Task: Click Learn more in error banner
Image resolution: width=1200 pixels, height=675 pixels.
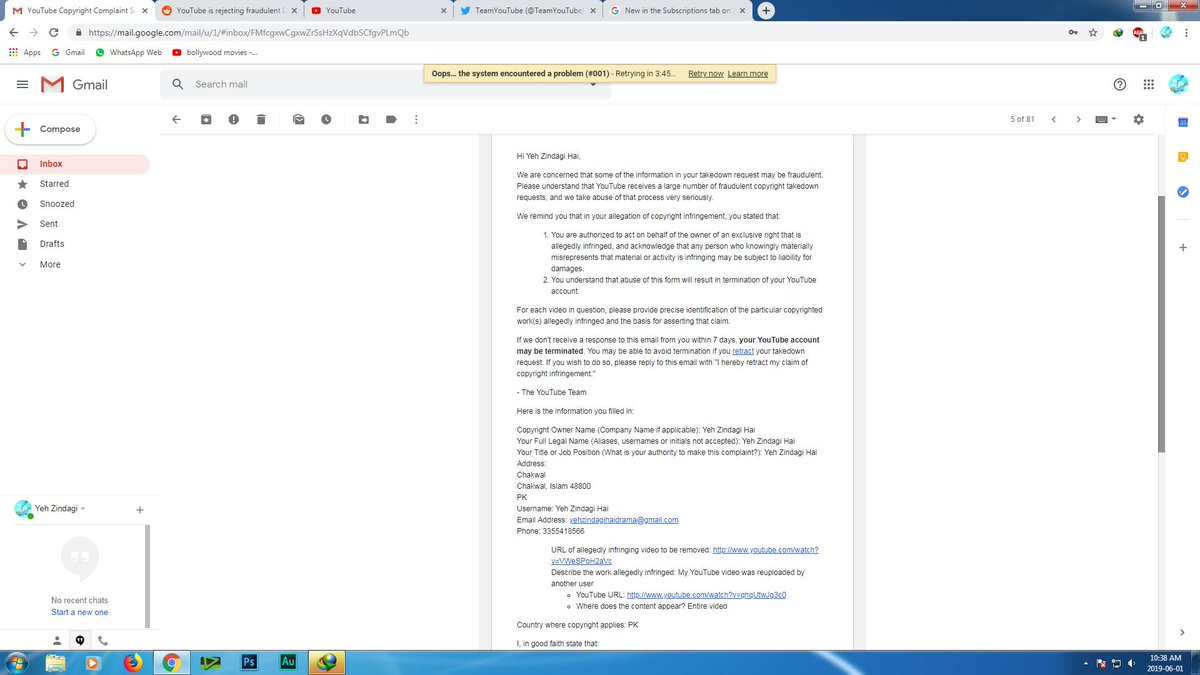Action: (x=748, y=74)
